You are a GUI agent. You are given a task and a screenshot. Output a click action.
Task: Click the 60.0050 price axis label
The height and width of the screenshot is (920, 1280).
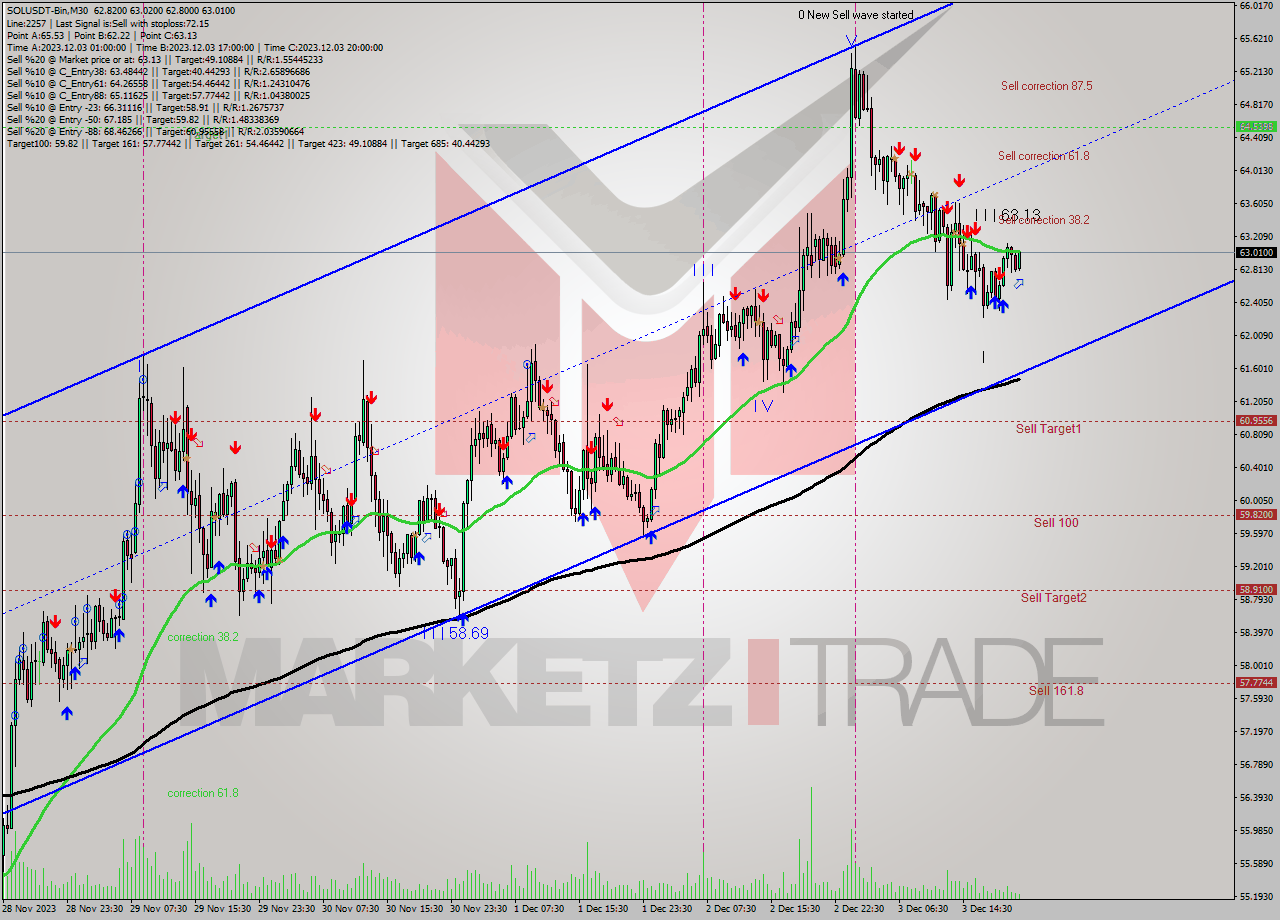(1256, 501)
